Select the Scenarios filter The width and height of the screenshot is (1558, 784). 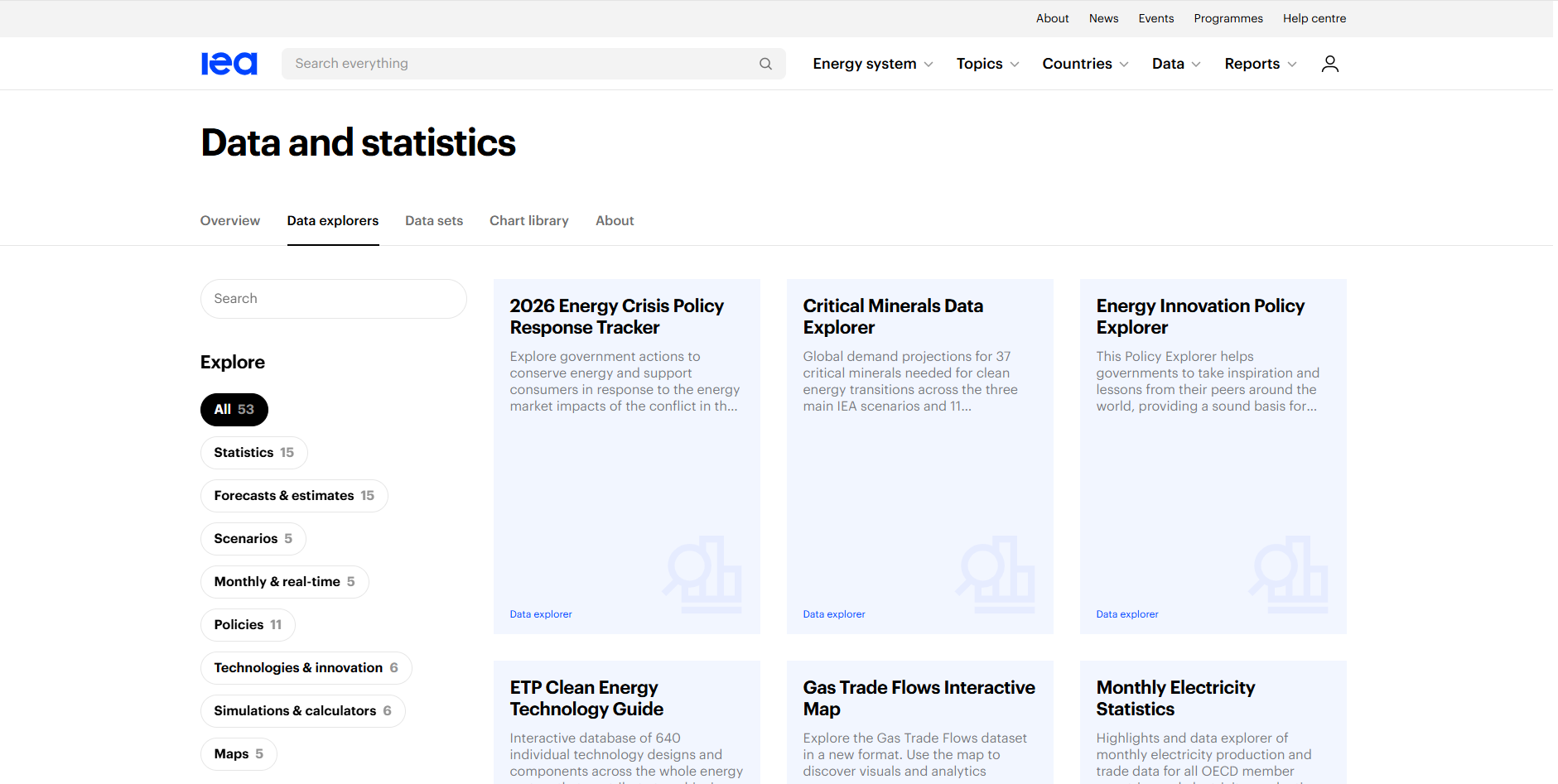pyautogui.click(x=253, y=539)
